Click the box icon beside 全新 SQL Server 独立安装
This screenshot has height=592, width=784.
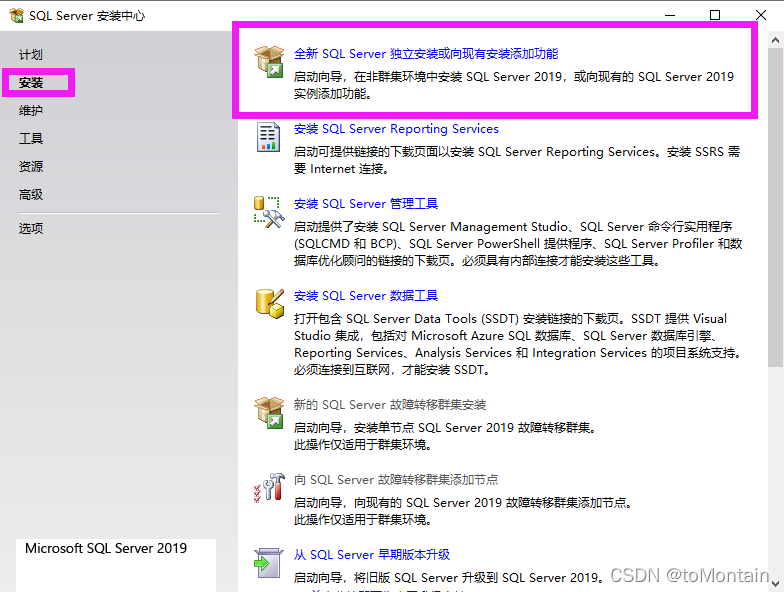click(269, 62)
